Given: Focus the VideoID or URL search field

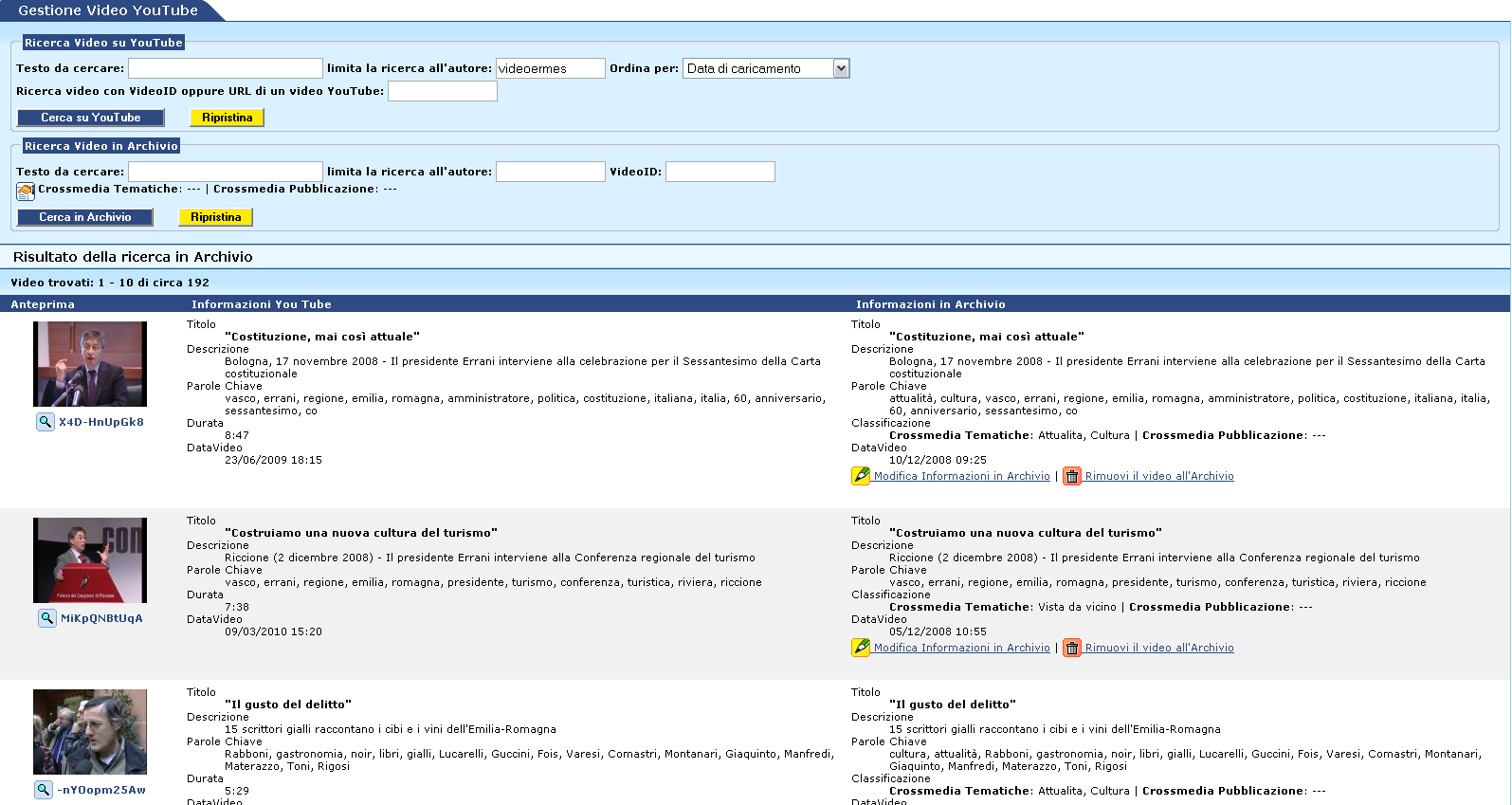Looking at the screenshot, I should coord(443,91).
